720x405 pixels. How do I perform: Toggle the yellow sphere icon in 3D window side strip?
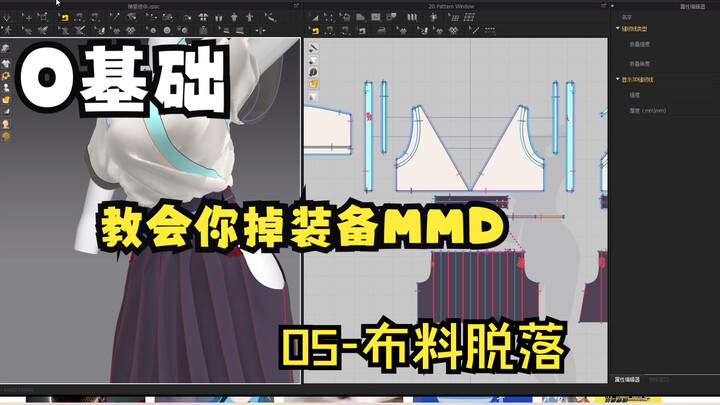tap(6, 136)
